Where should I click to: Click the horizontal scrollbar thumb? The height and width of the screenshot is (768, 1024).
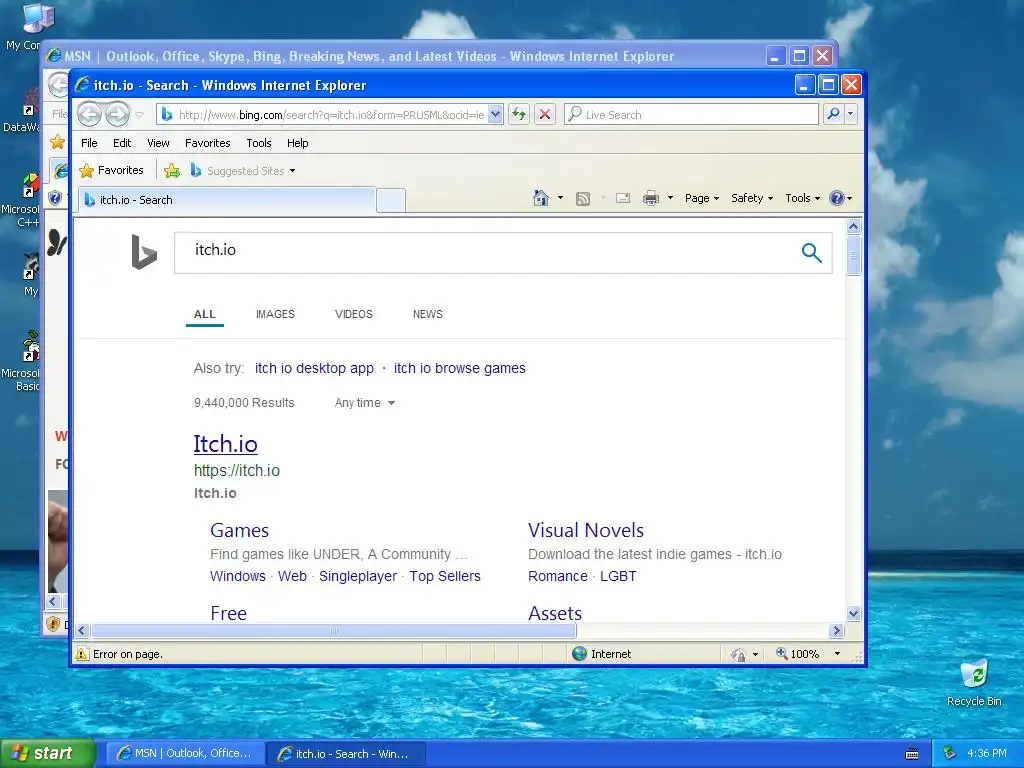(x=334, y=630)
